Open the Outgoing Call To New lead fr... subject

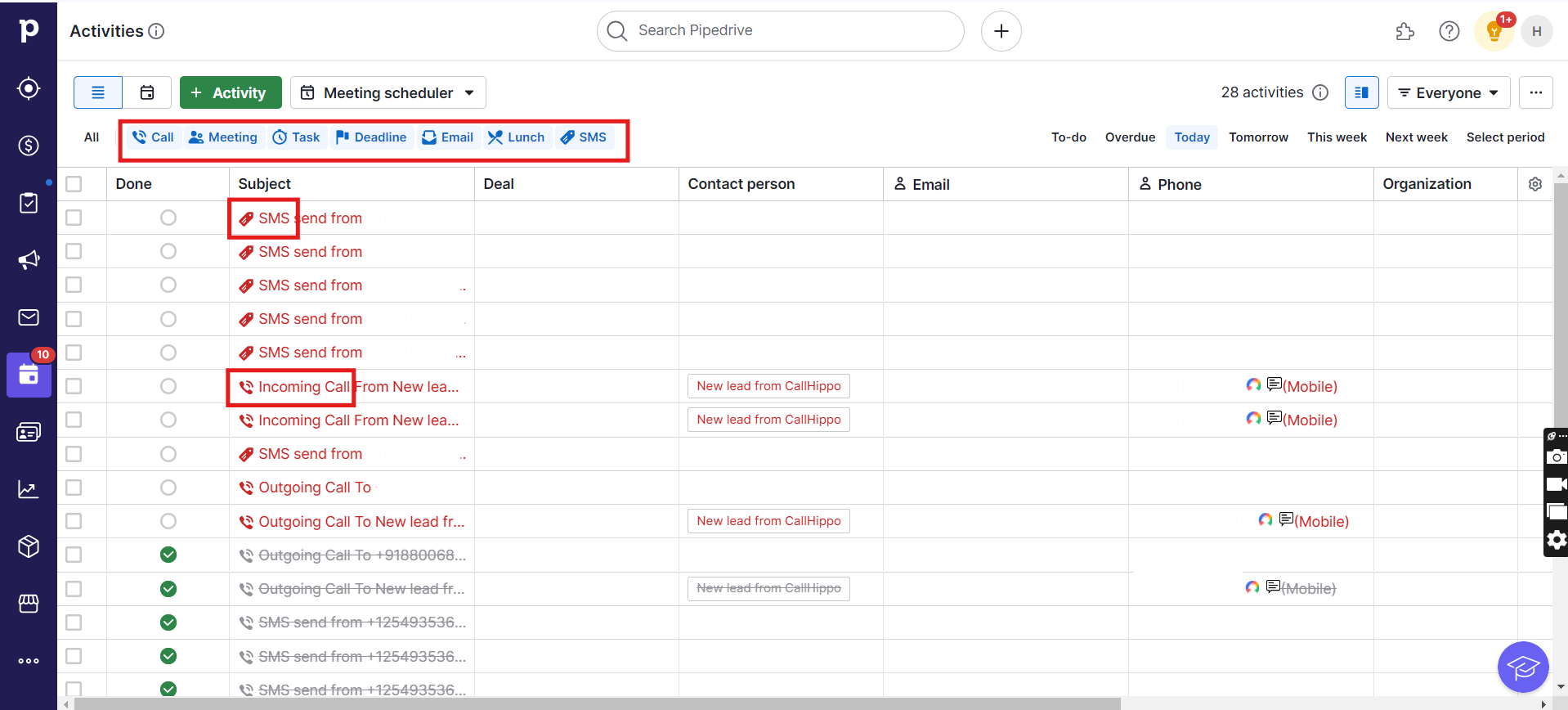tap(361, 521)
